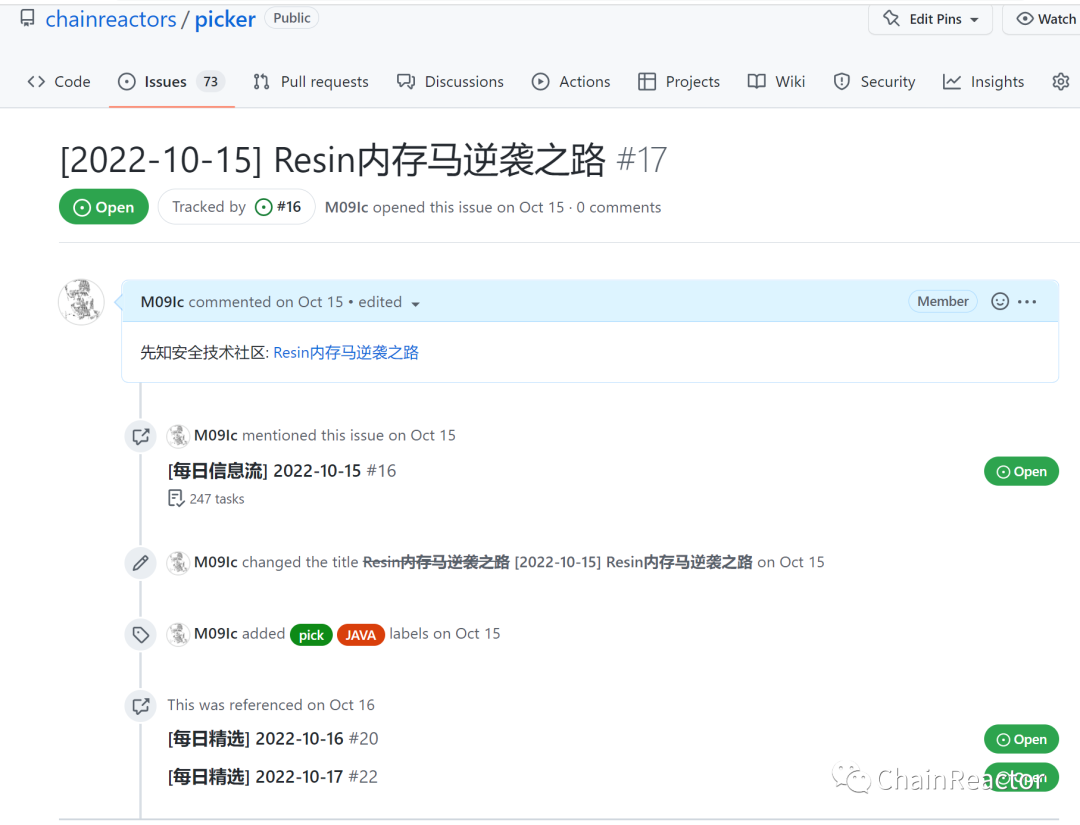Select the pick label
This screenshot has height=825, width=1080.
click(x=311, y=634)
